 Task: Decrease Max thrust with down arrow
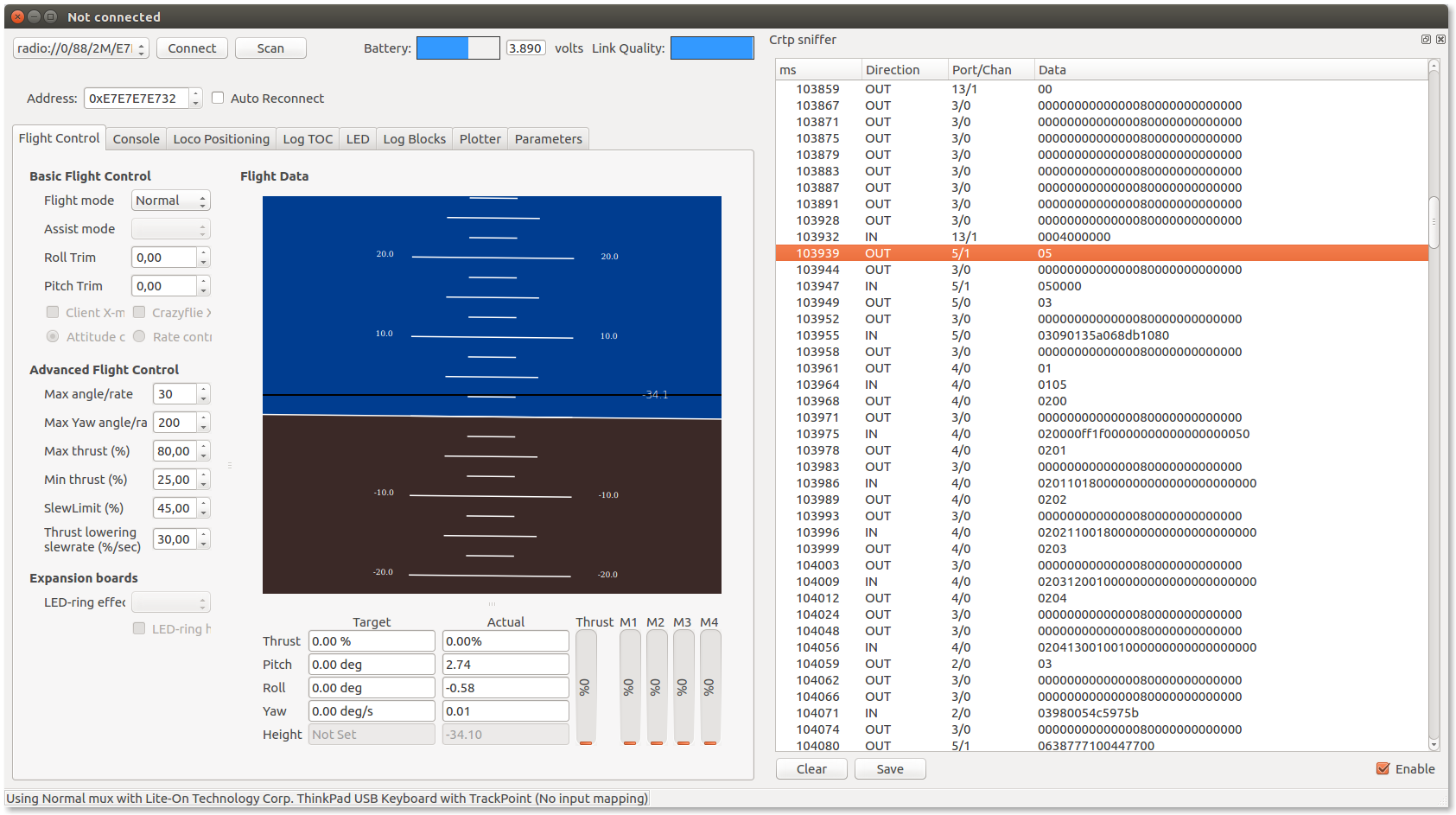coord(204,455)
